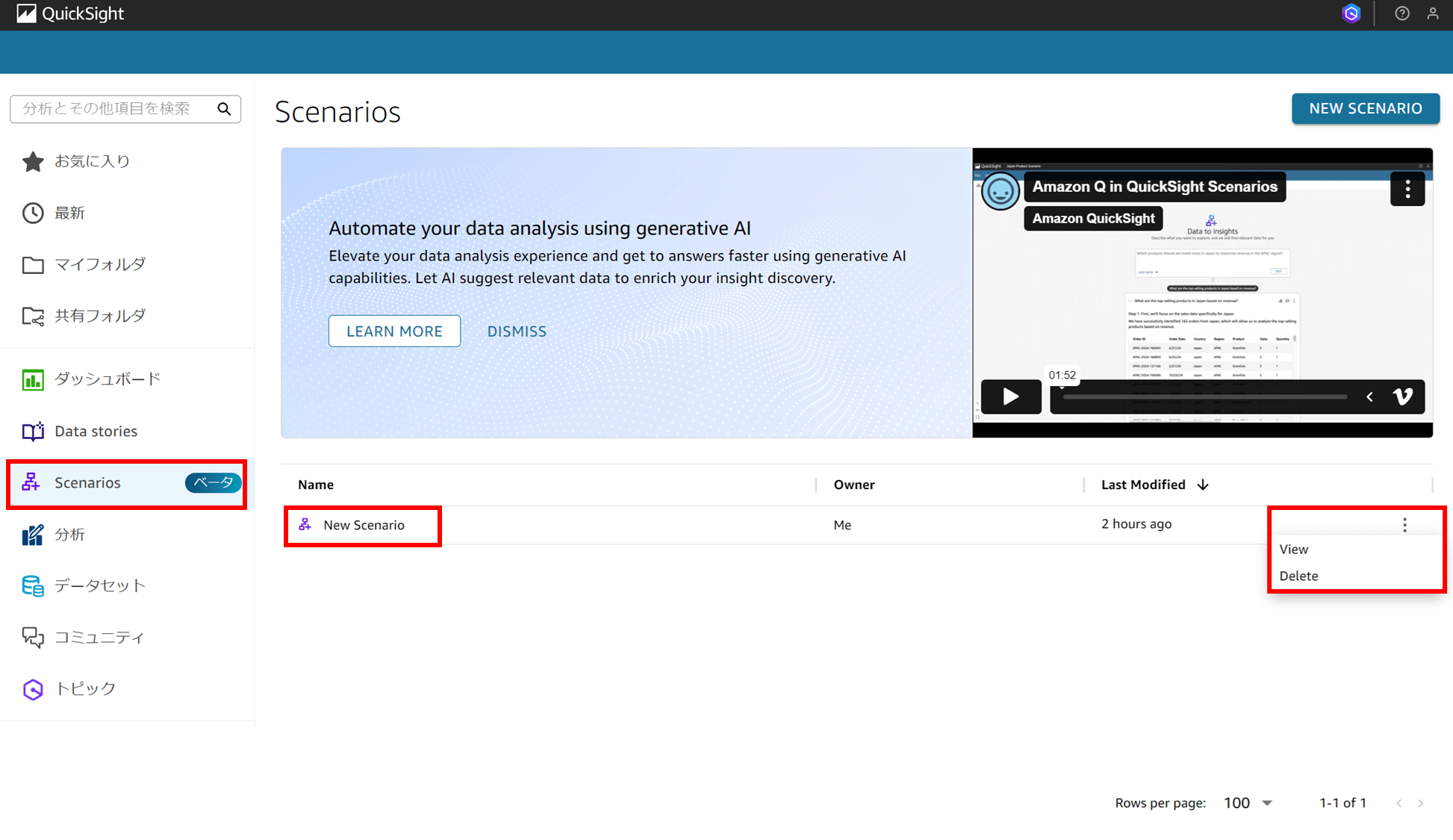The image size is (1453, 840).
Task: Click the video author avatar icon
Action: (1000, 191)
